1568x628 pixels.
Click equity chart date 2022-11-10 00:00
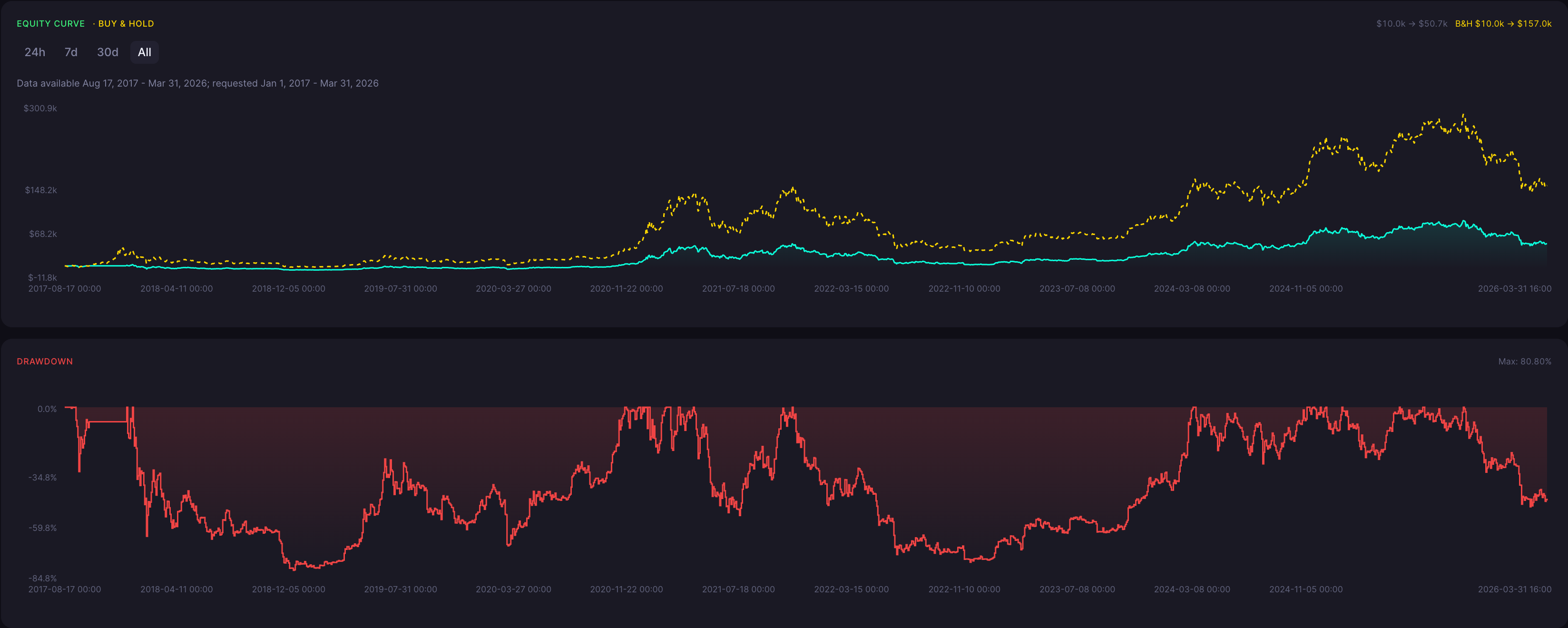(x=964, y=289)
